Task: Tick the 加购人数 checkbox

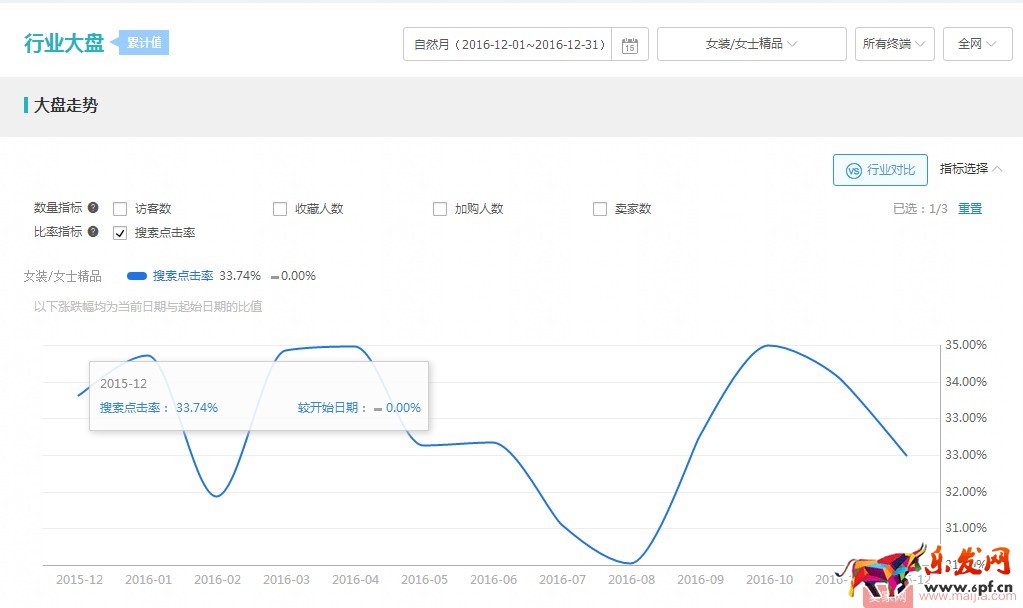Action: [x=440, y=209]
